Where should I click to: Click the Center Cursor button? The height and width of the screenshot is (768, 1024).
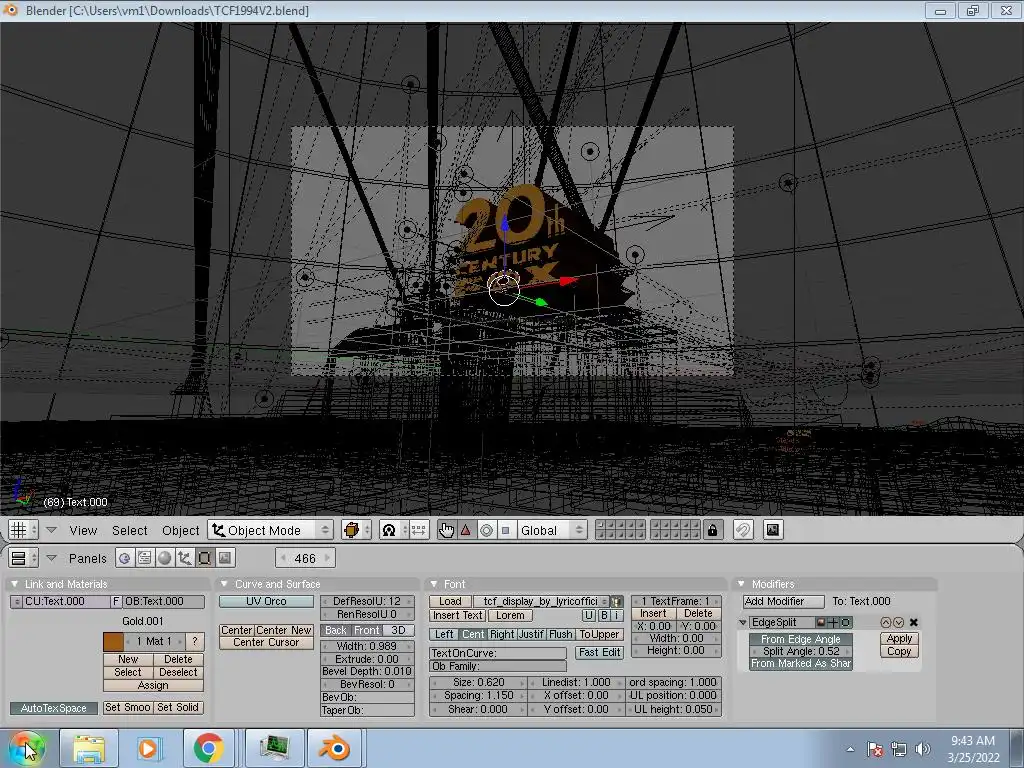266,643
